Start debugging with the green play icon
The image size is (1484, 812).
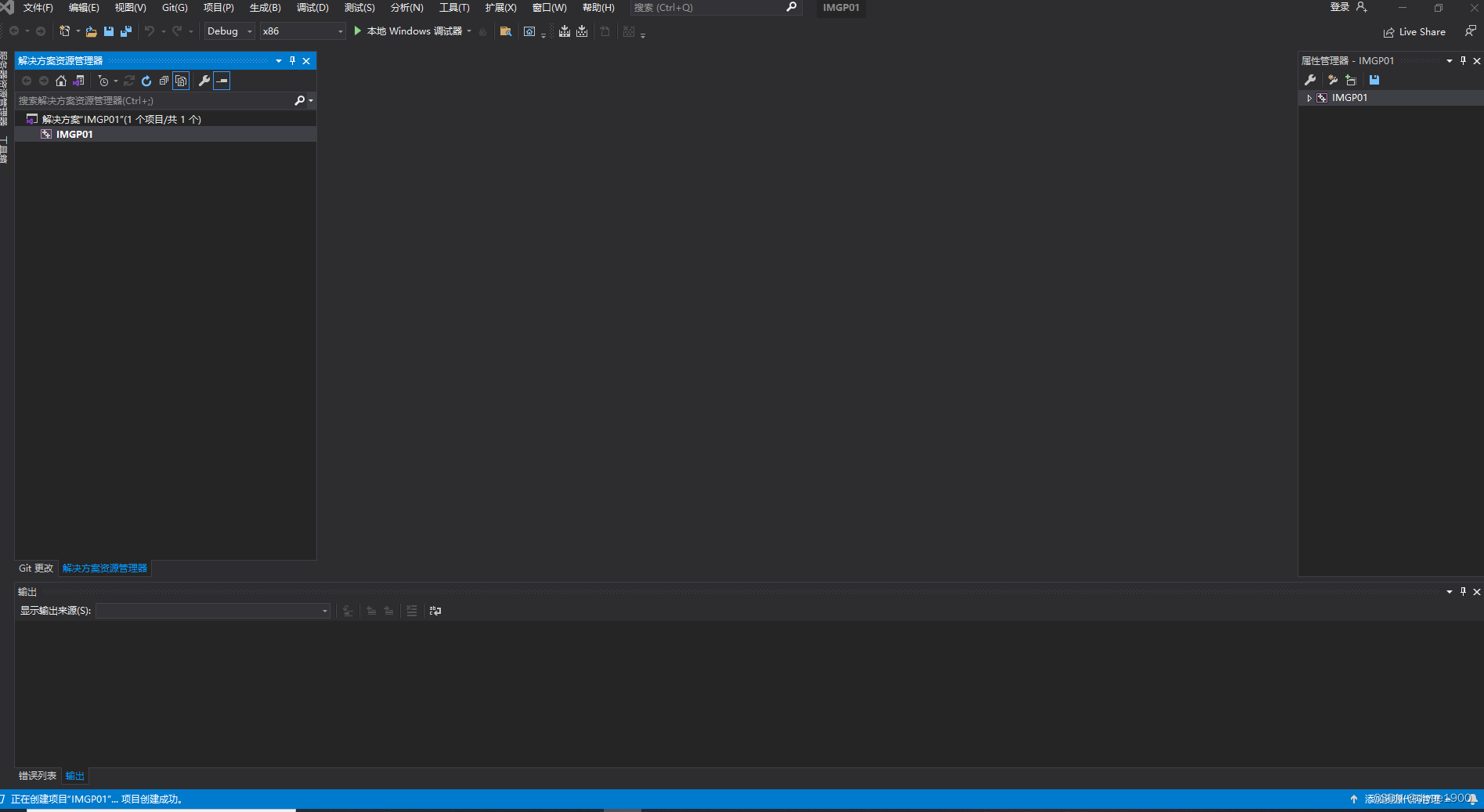coord(357,31)
